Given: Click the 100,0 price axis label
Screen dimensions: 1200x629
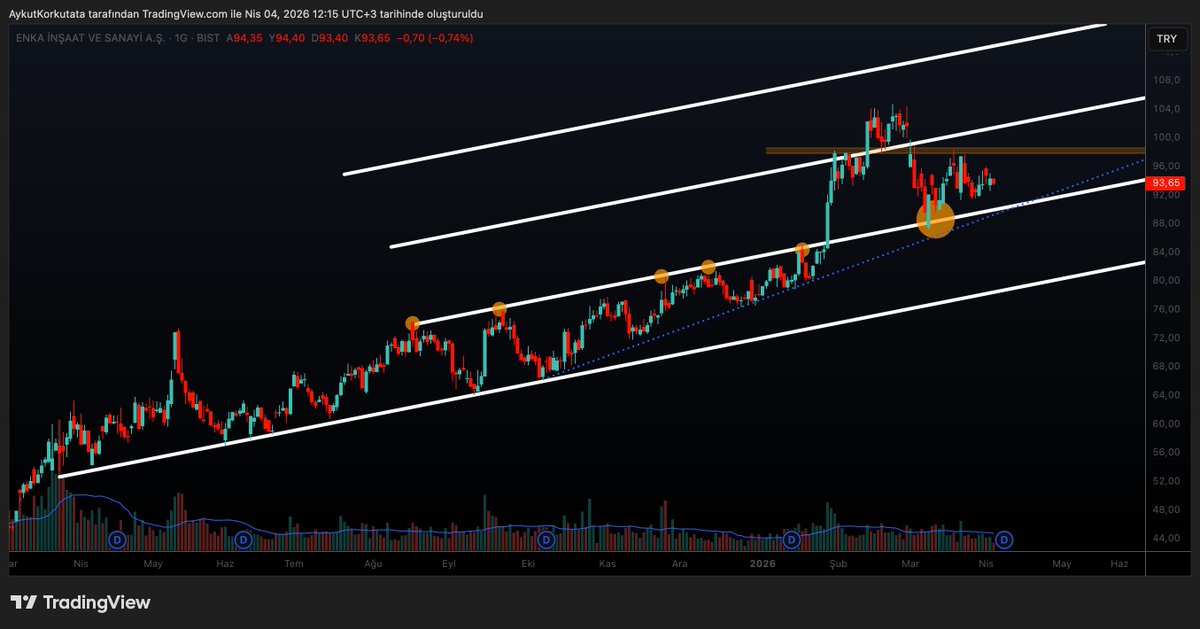Looking at the screenshot, I should coord(1167,137).
